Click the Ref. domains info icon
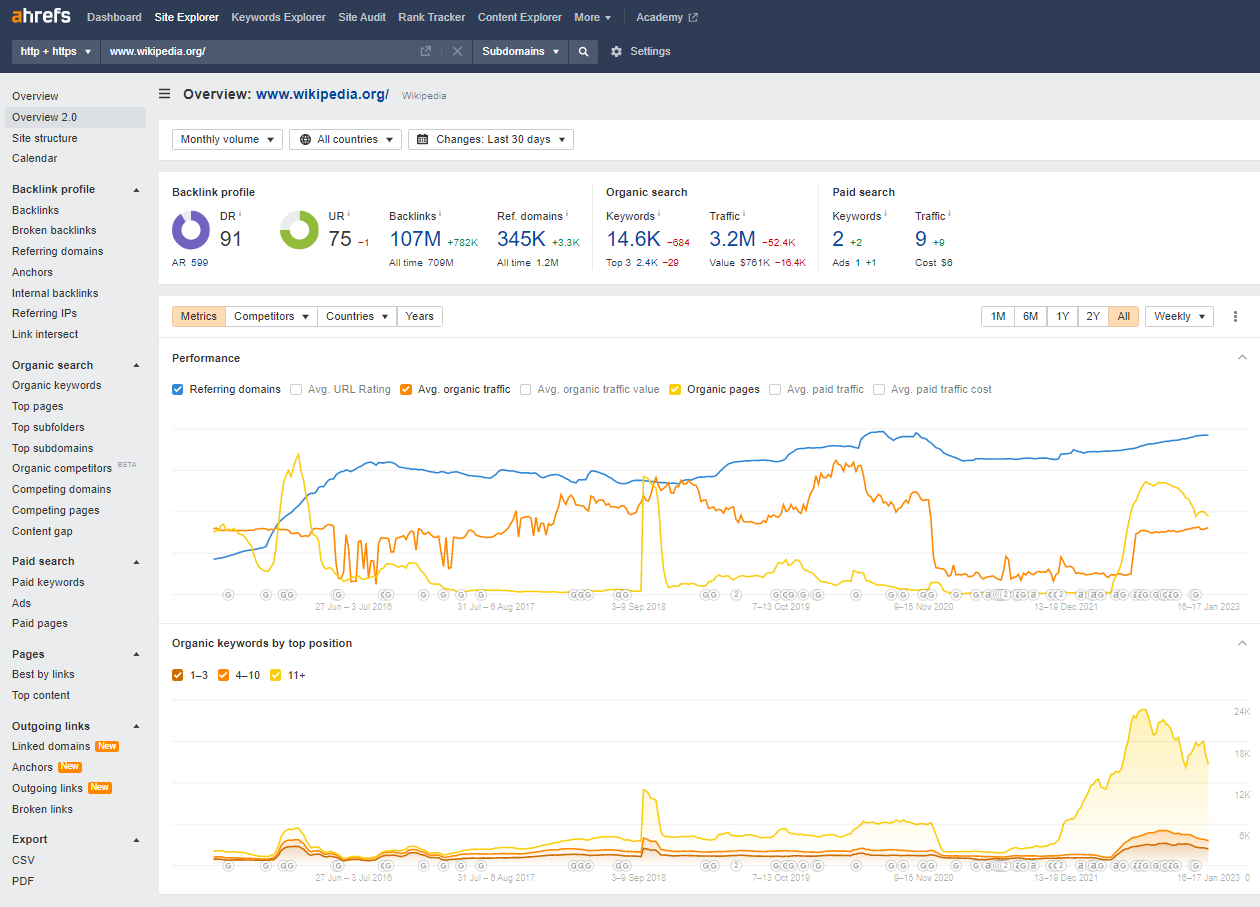The width and height of the screenshot is (1260, 907). [x=567, y=214]
